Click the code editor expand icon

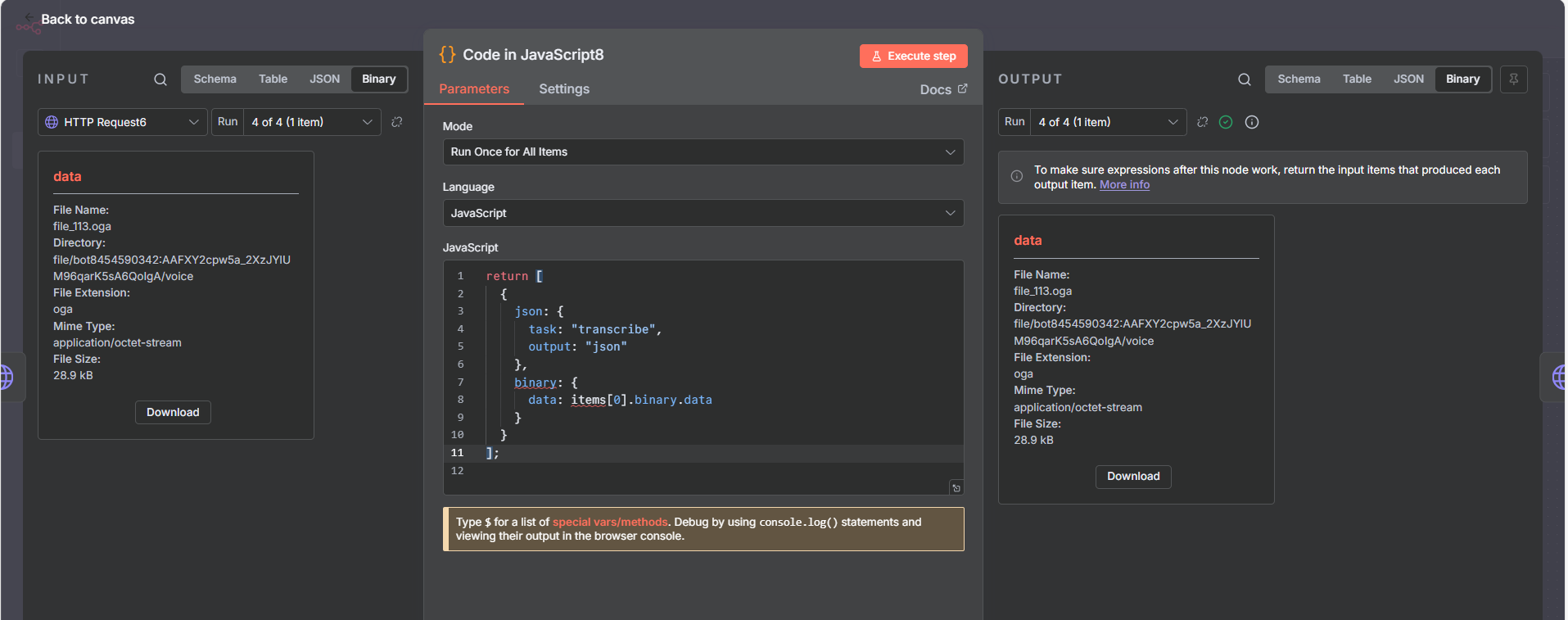pyautogui.click(x=956, y=488)
